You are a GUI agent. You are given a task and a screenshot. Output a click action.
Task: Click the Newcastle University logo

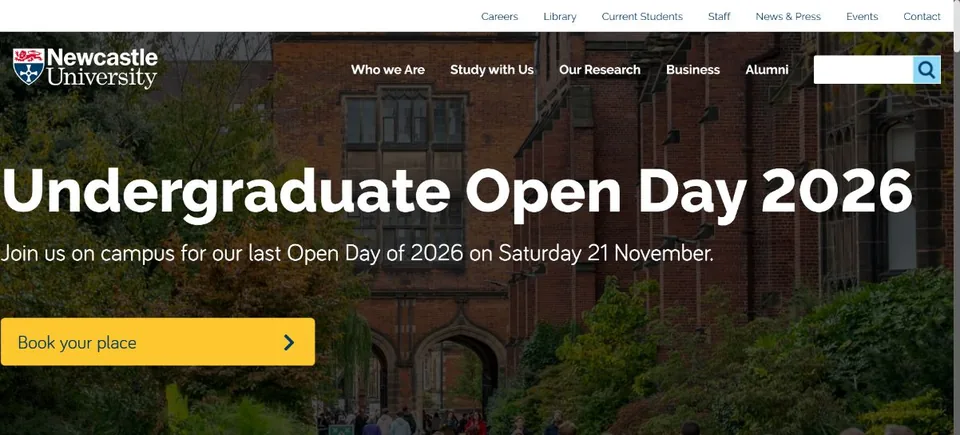85,68
